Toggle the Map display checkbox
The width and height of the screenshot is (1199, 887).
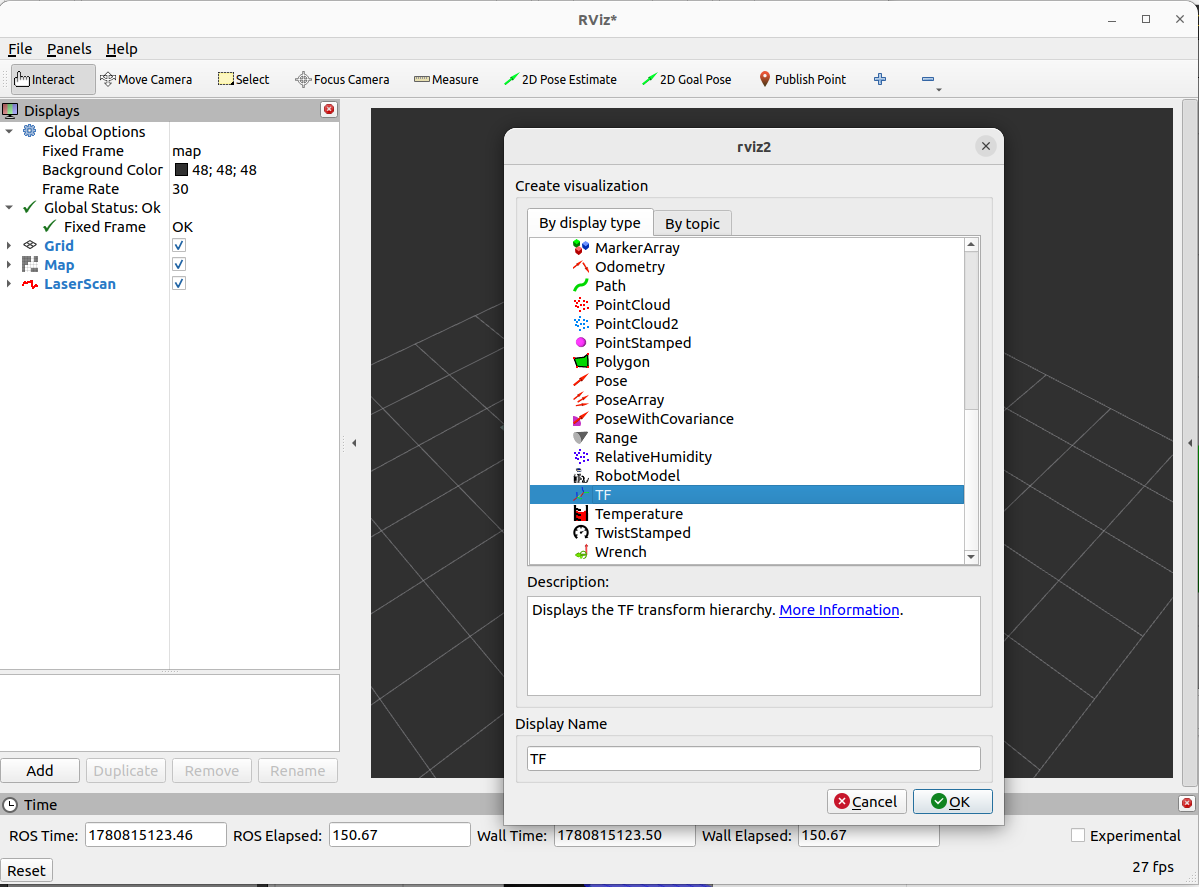179,265
